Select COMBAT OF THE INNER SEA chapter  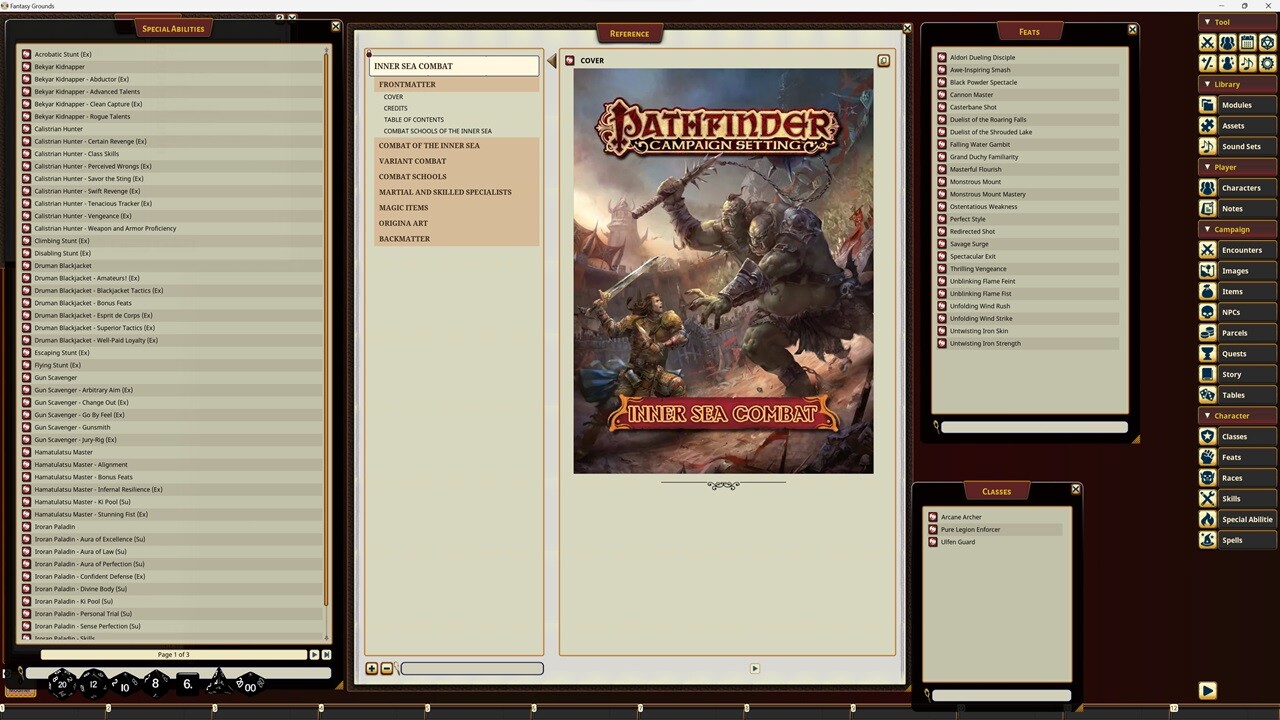[429, 145]
